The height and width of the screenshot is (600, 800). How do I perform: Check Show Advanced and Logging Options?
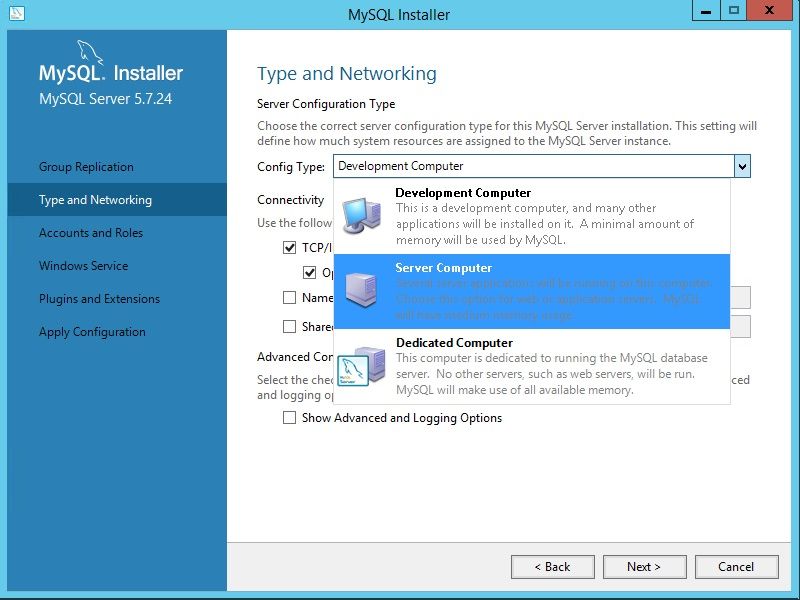289,418
